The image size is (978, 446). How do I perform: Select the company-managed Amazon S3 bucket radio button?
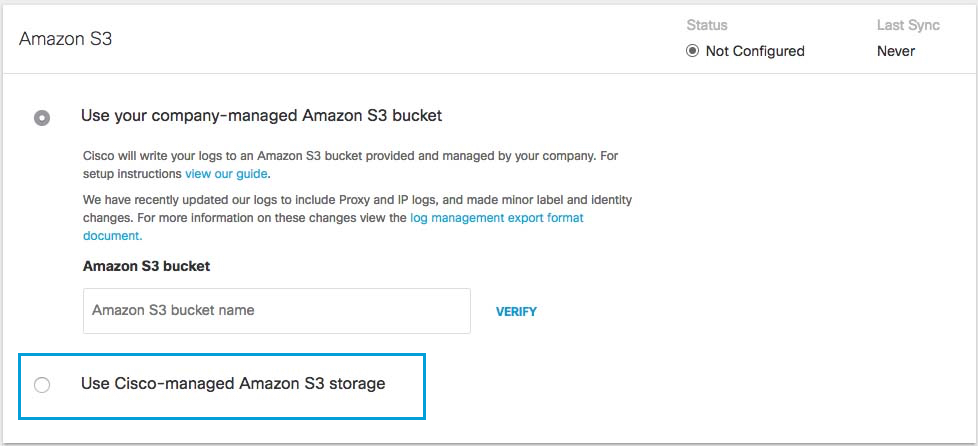(42, 117)
